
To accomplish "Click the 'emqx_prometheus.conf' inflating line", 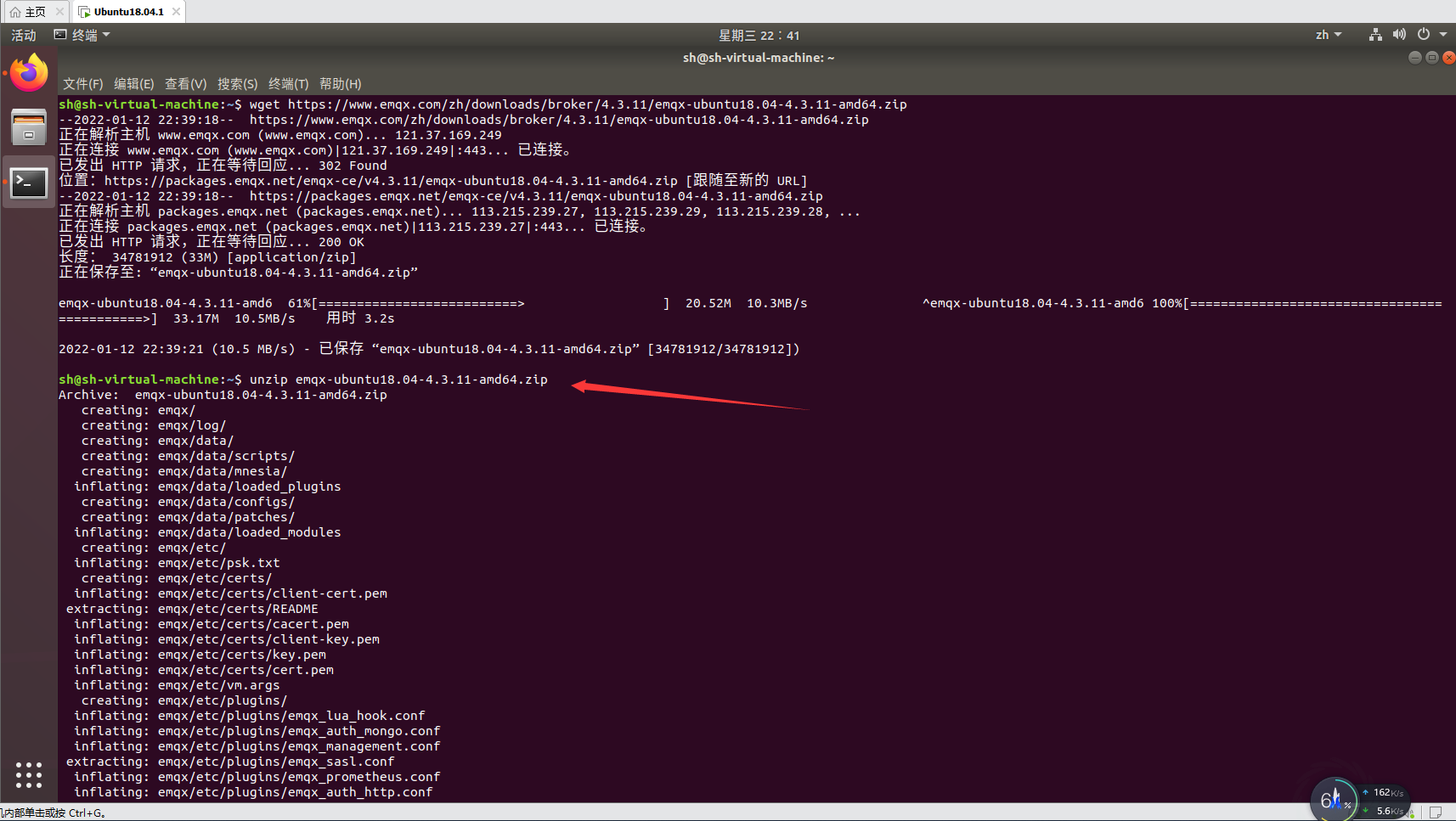I will 257,777.
